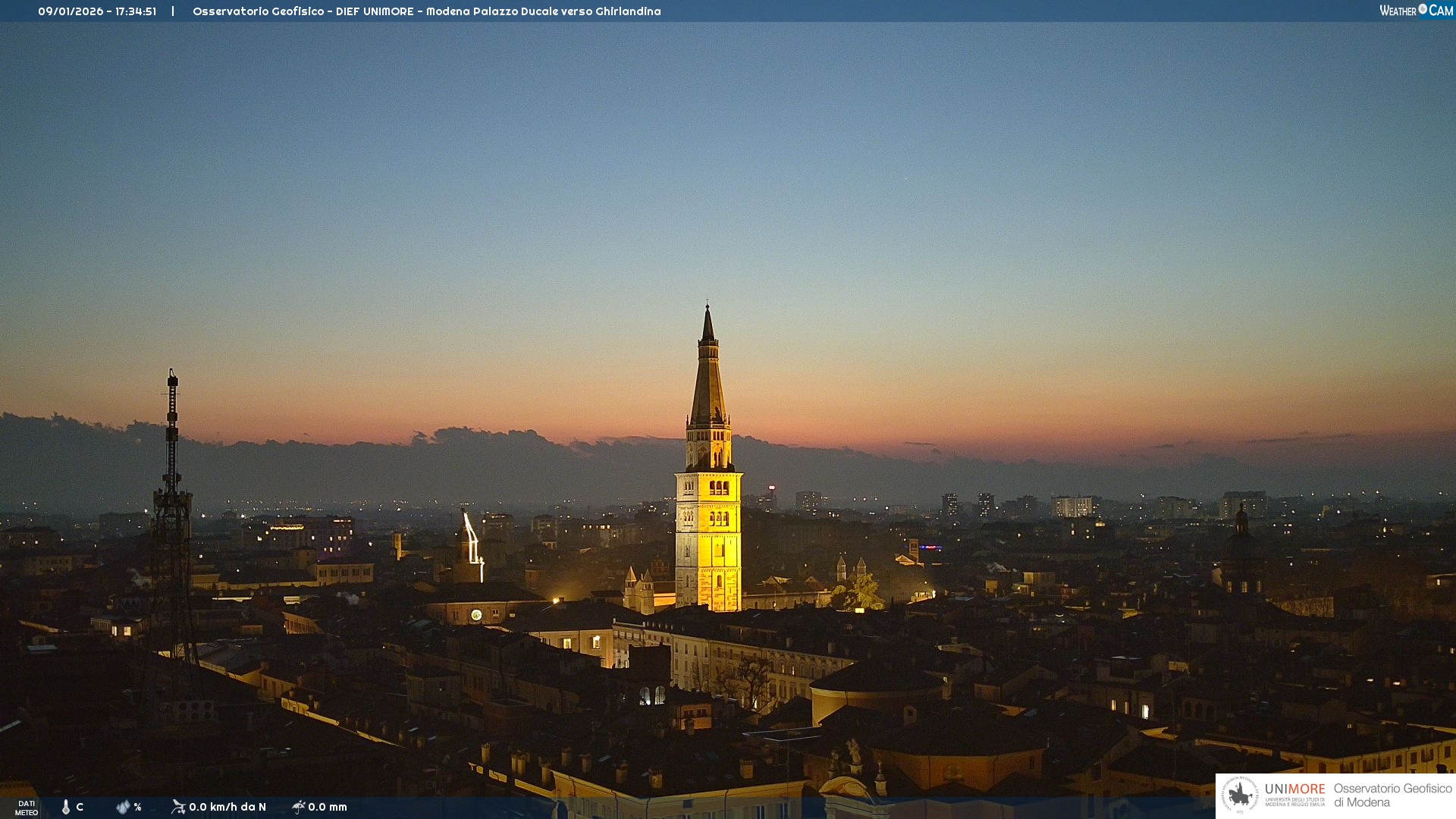Image resolution: width=1456 pixels, height=819 pixels.
Task: Click the 0.0 mm rainfall reading
Action: point(328,807)
